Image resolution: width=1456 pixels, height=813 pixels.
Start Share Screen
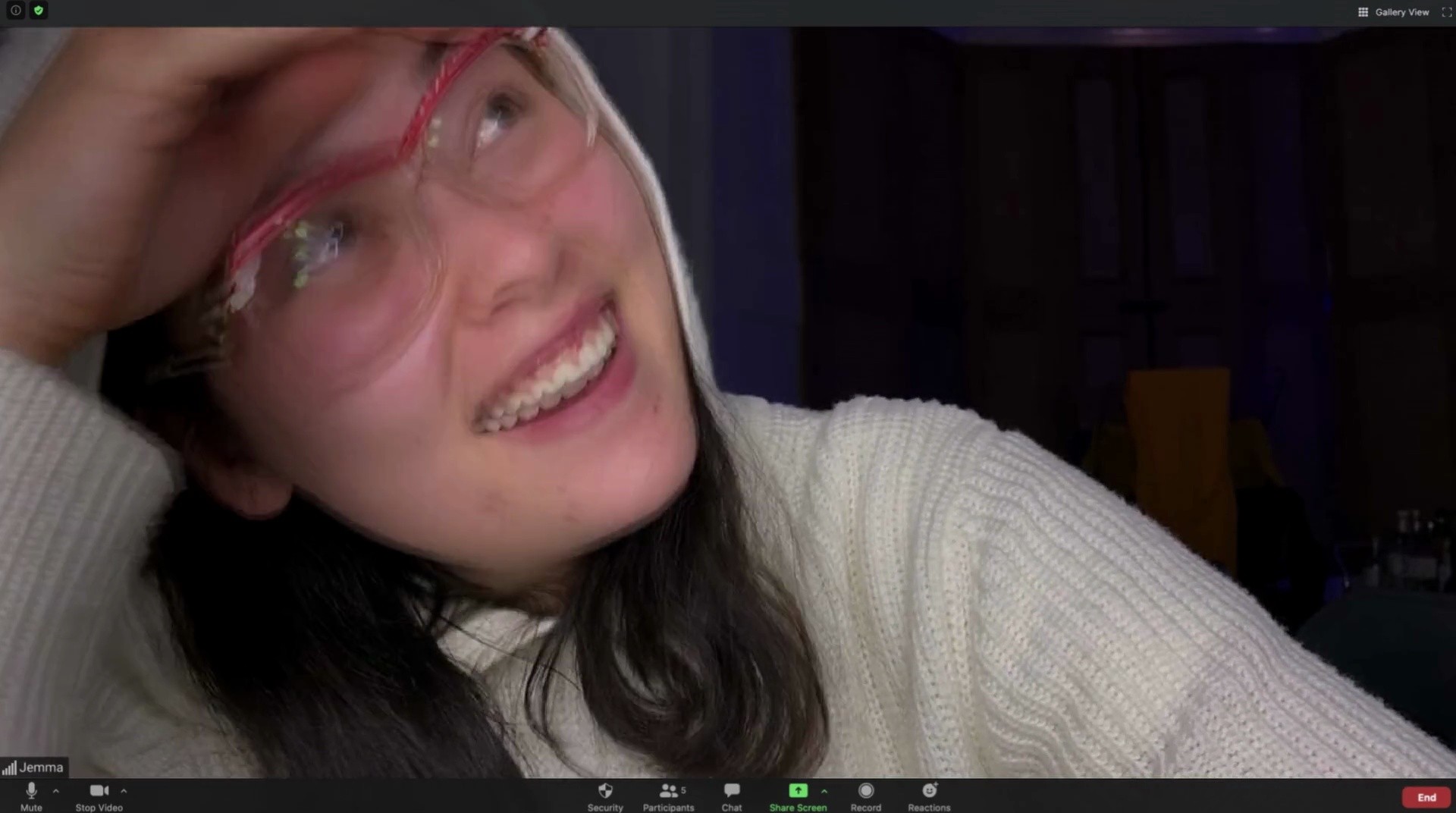coord(798,796)
